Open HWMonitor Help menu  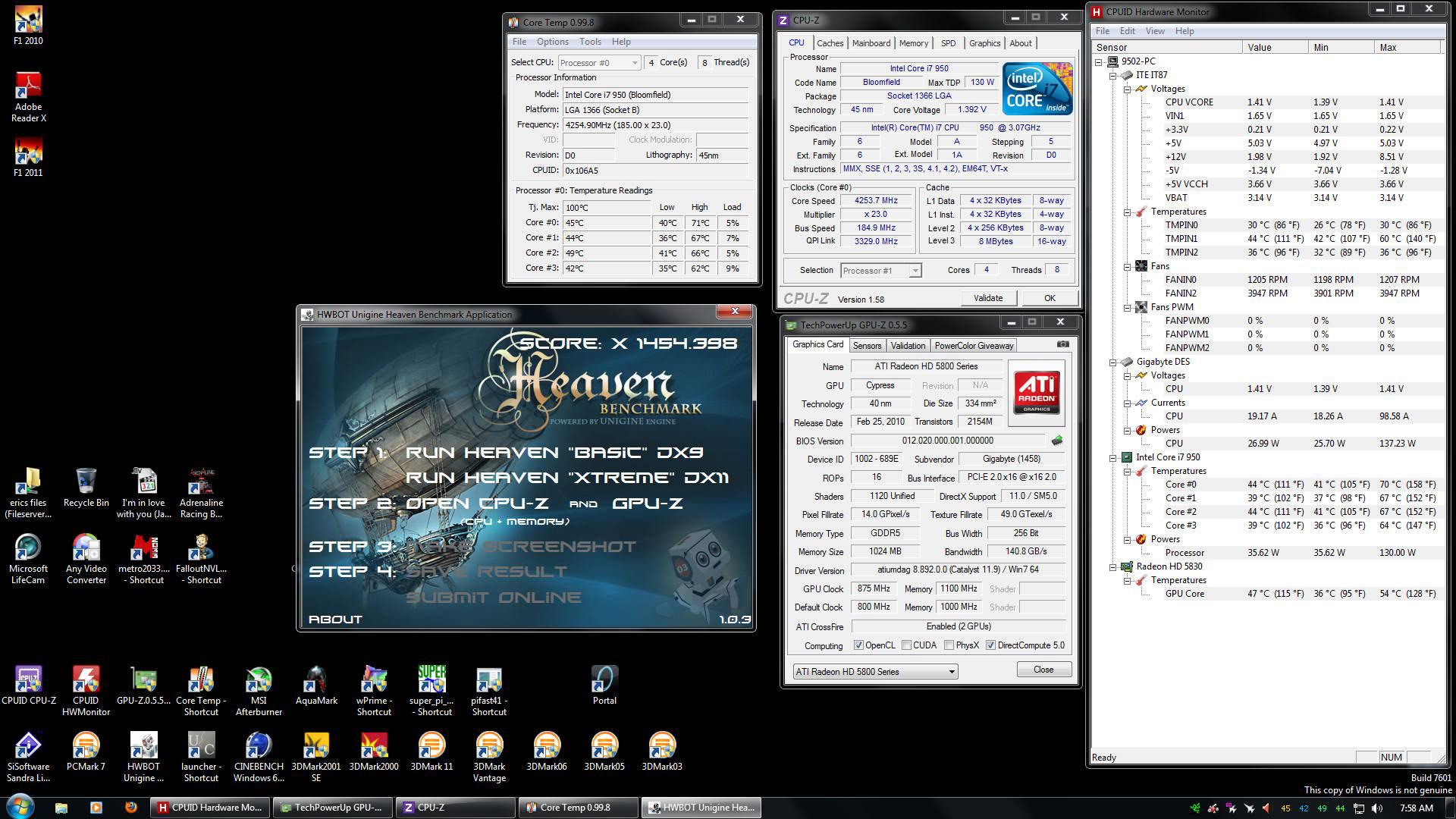[1184, 31]
